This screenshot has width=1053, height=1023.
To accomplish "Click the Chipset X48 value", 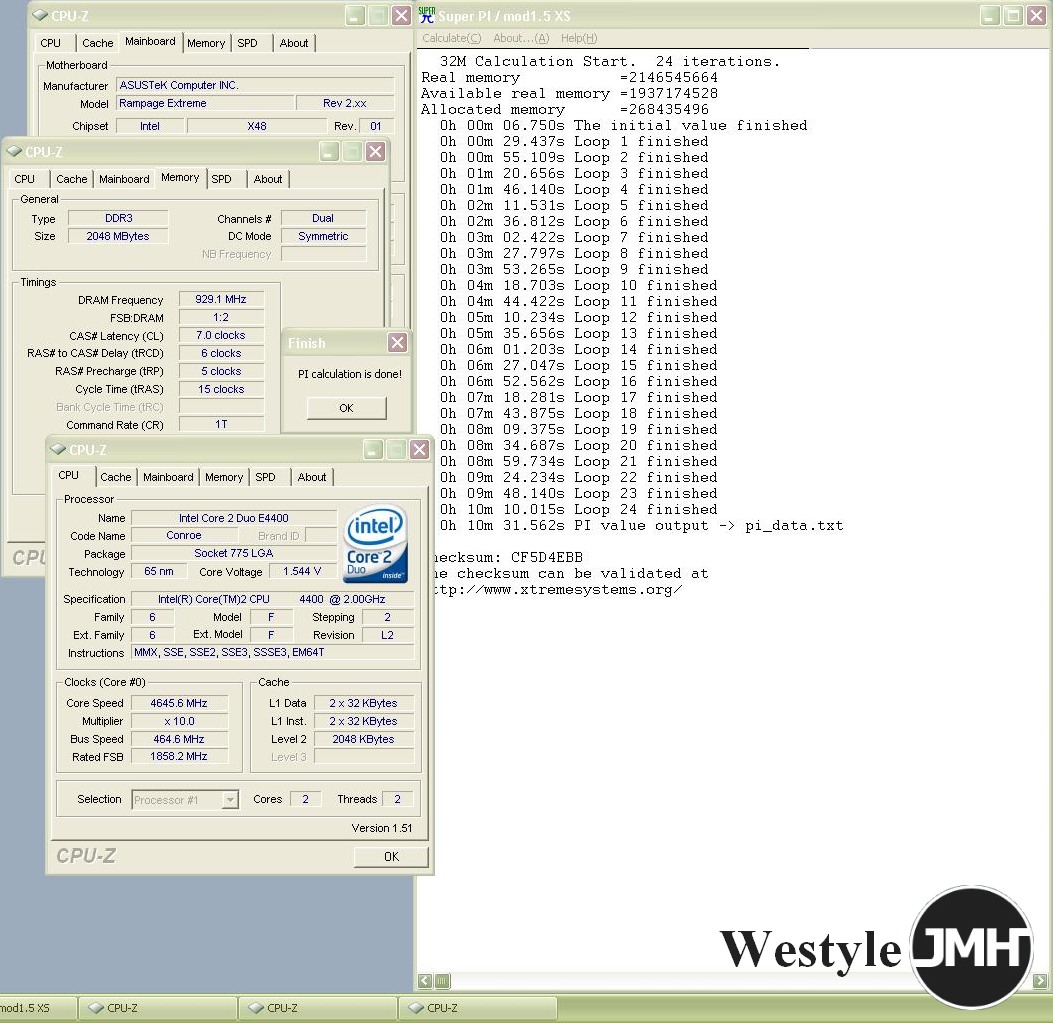I will click(x=257, y=126).
